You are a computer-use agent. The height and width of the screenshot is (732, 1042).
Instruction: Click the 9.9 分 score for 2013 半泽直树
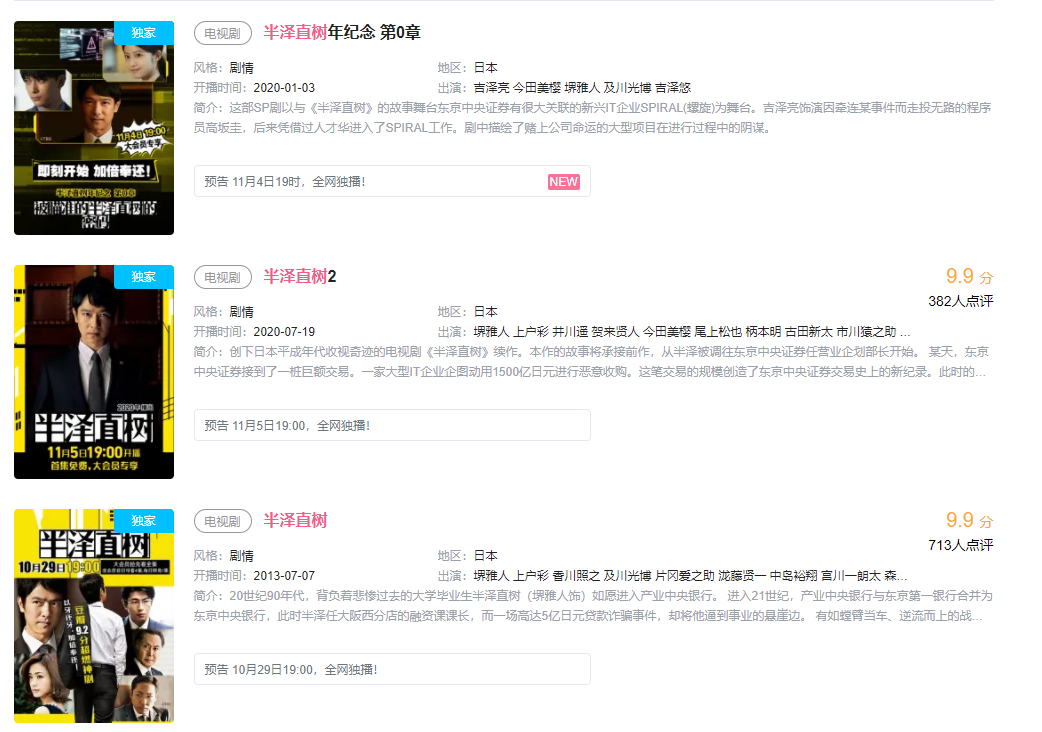point(969,520)
